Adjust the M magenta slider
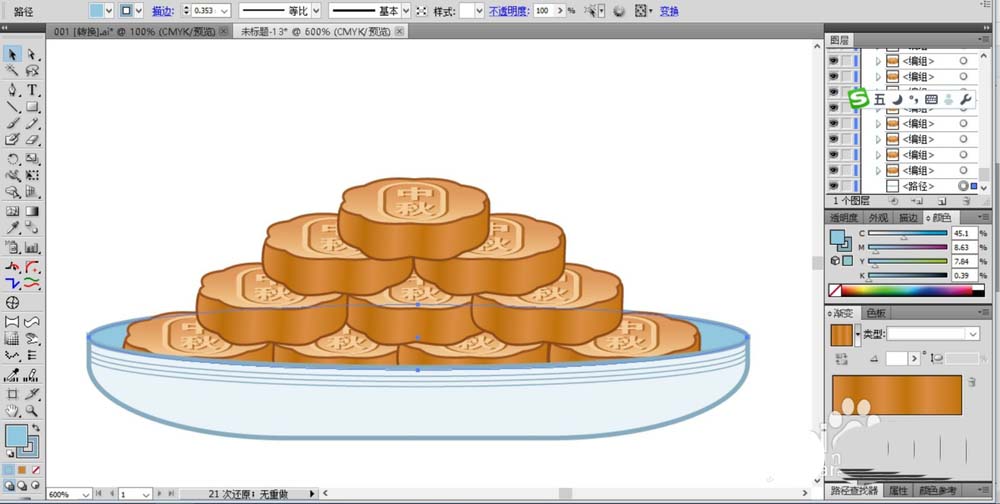Image resolution: width=1000 pixels, height=504 pixels. click(x=908, y=248)
